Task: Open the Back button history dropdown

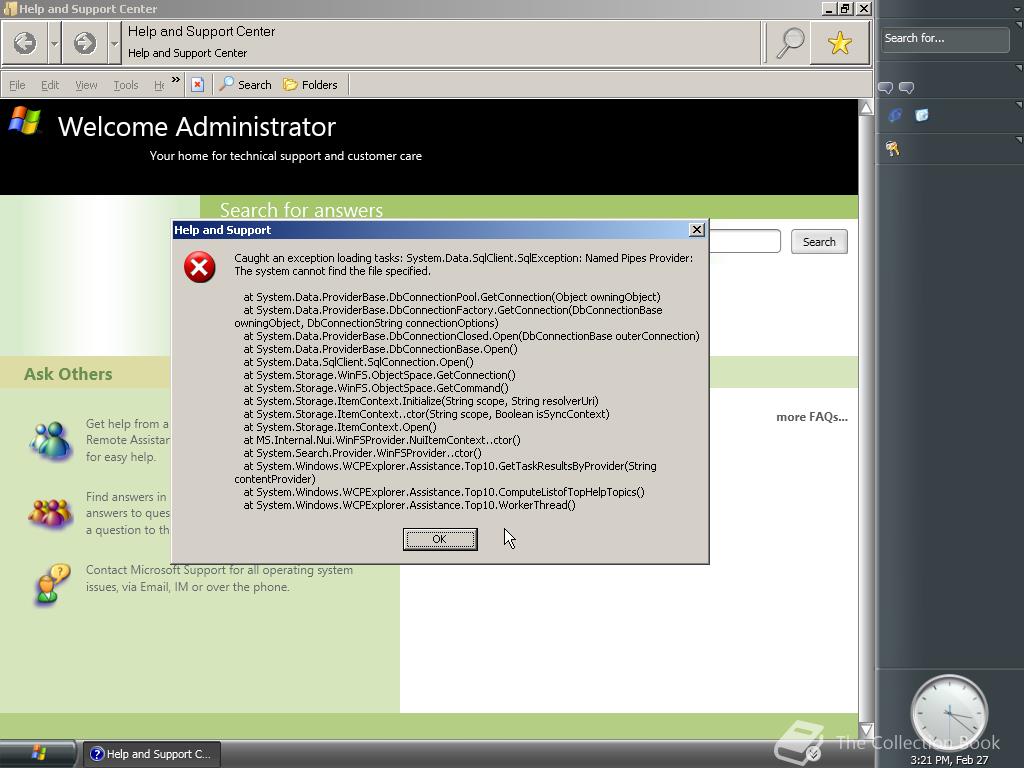Action: 54,43
